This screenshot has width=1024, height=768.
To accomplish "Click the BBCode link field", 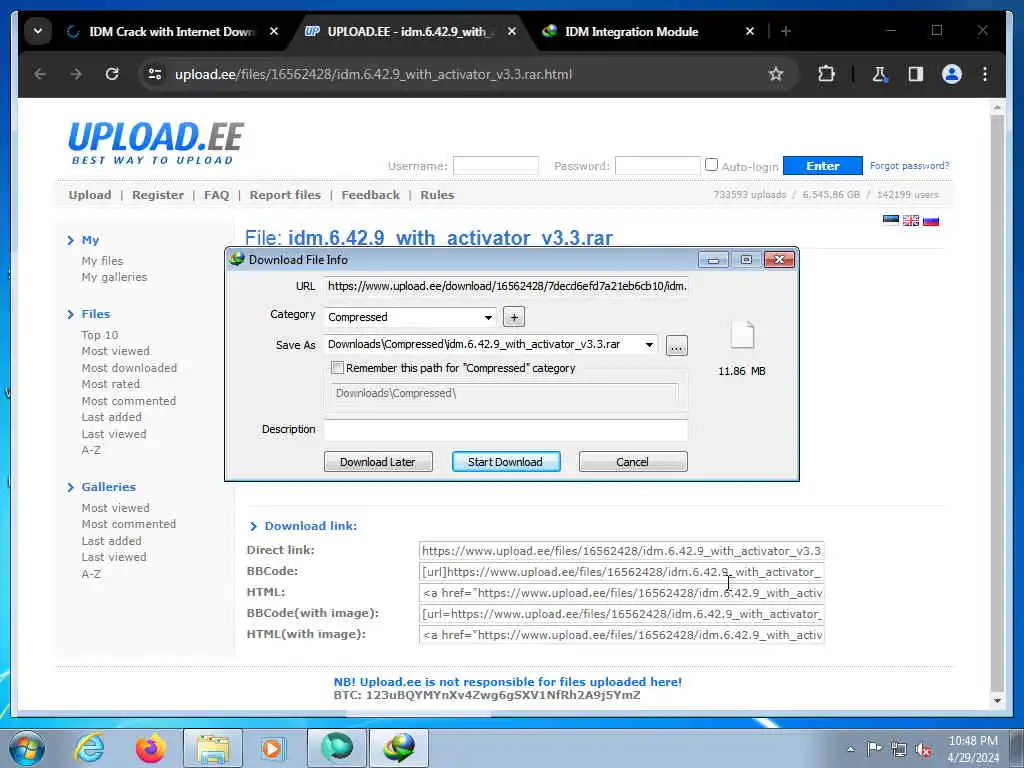I will point(621,571).
